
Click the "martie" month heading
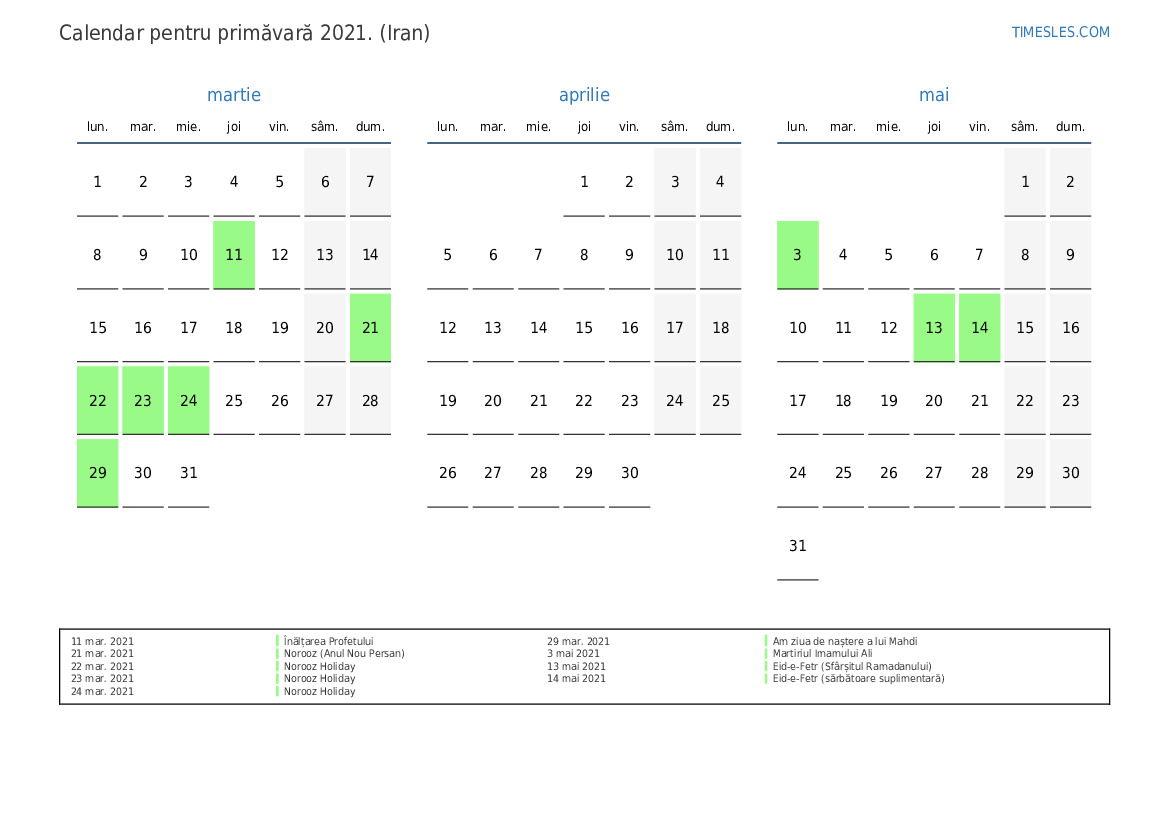[234, 95]
